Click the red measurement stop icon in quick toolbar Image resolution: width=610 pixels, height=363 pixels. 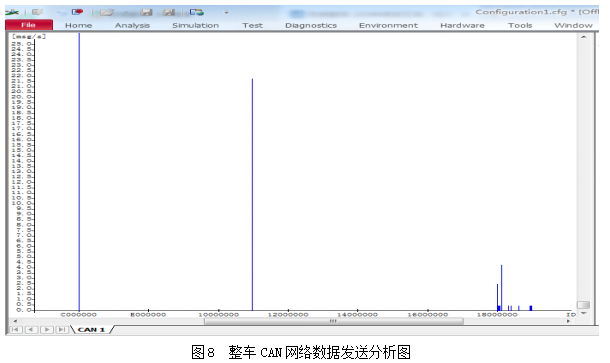tap(77, 12)
